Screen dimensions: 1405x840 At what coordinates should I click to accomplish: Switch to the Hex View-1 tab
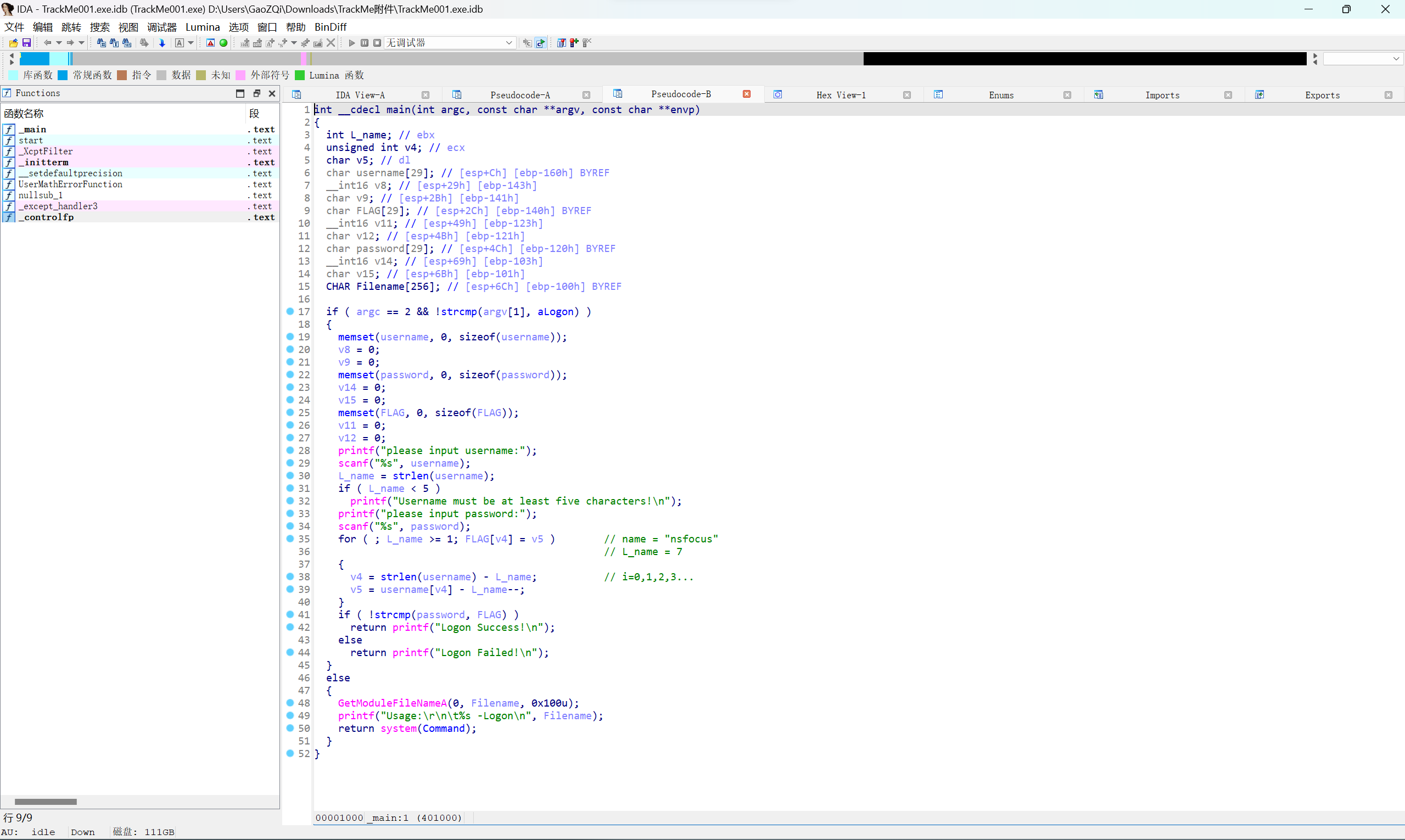click(841, 95)
